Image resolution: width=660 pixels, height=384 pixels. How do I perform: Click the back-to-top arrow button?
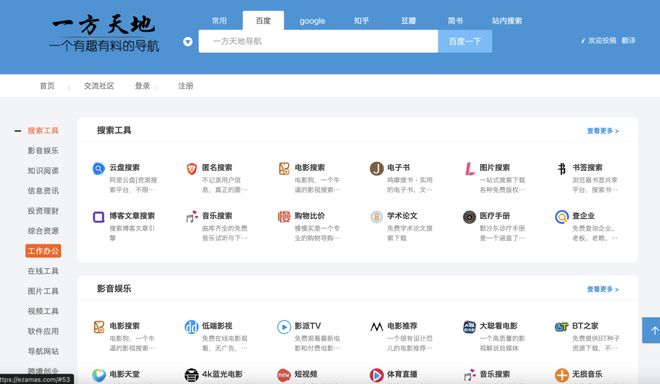tap(652, 331)
